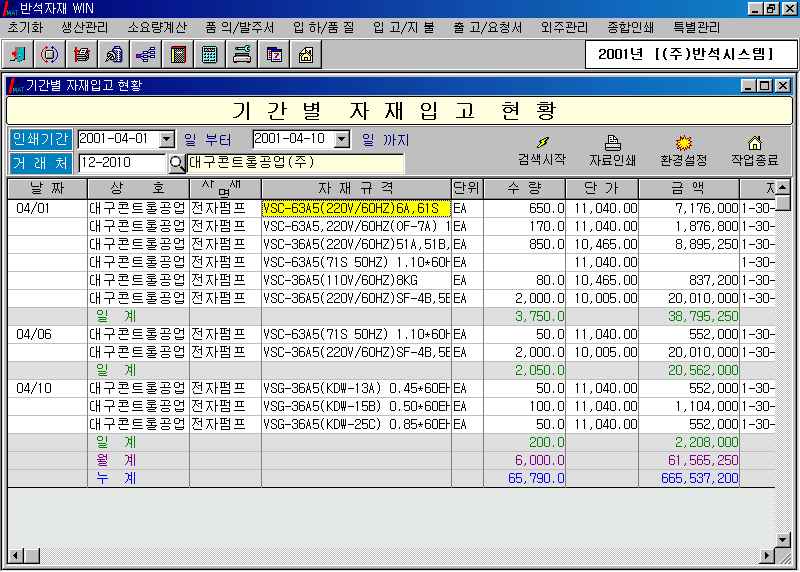
Task: Click the tree hierarchy diagram toolbar icon
Action: coord(146,54)
